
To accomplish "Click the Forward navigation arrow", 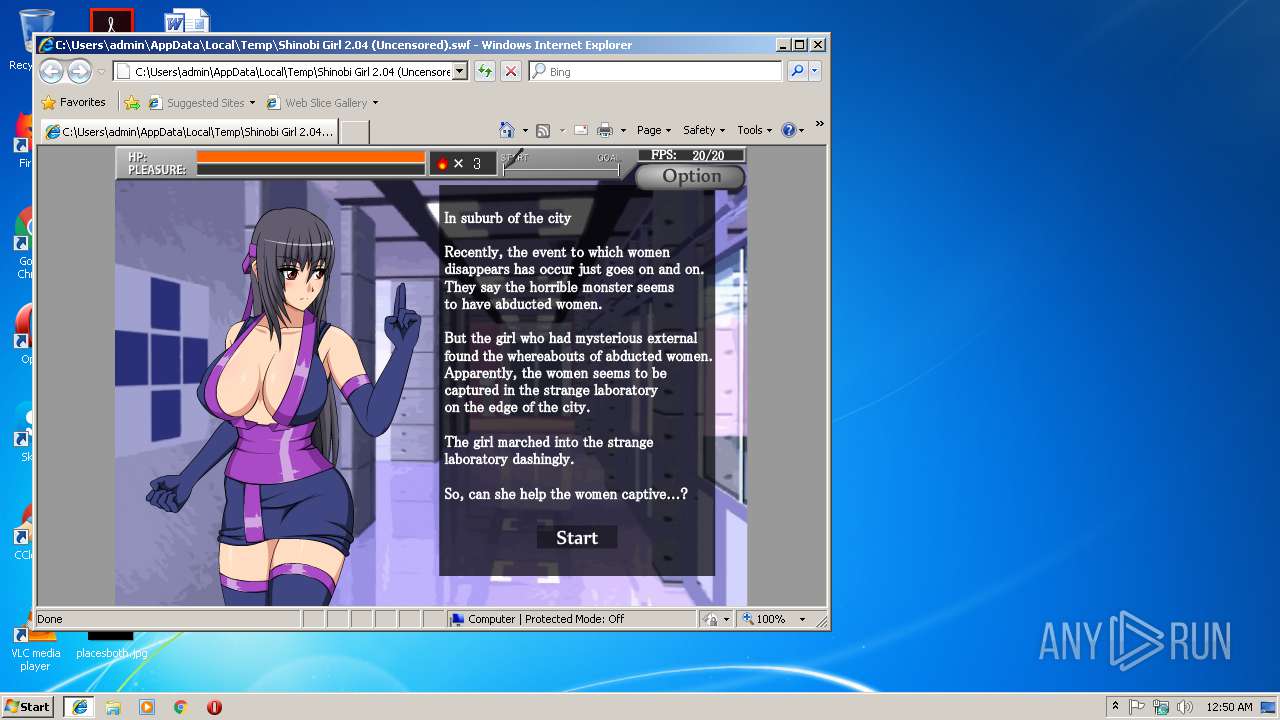I will click(x=79, y=71).
